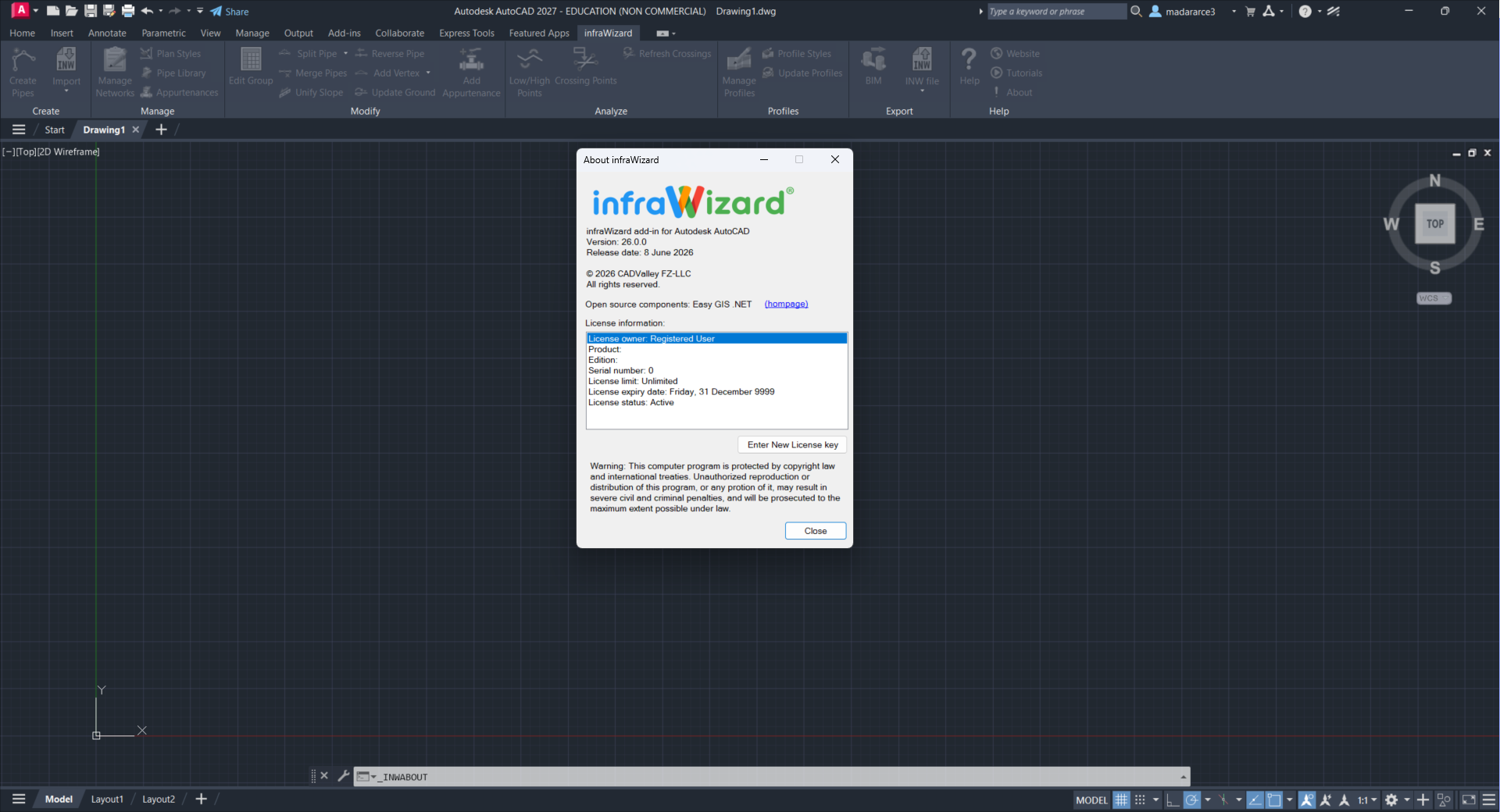Click the TOP face of the ViewCube
Image resolution: width=1500 pixels, height=812 pixels.
pos(1435,224)
